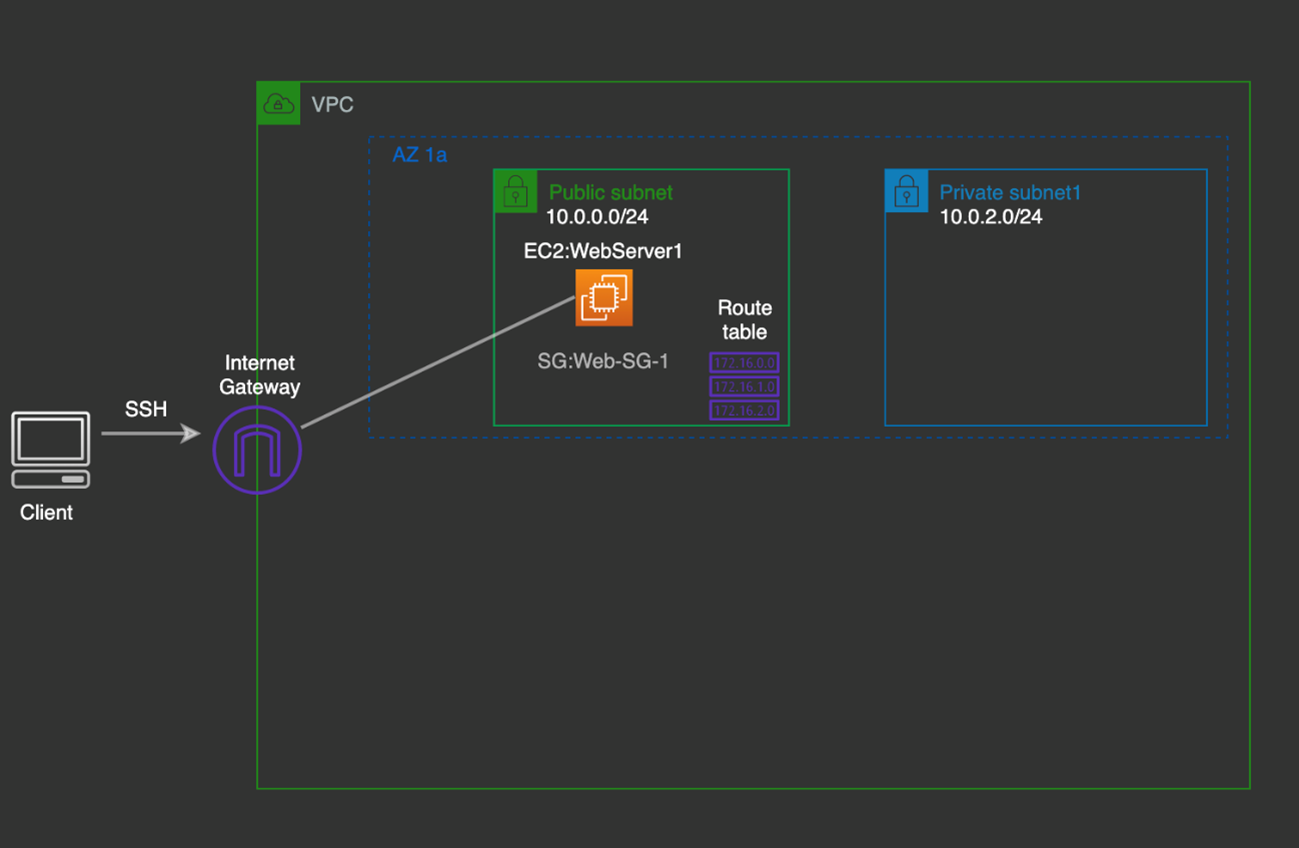Click the Route table text label
Screen dimensions: 1299x848
click(x=744, y=320)
